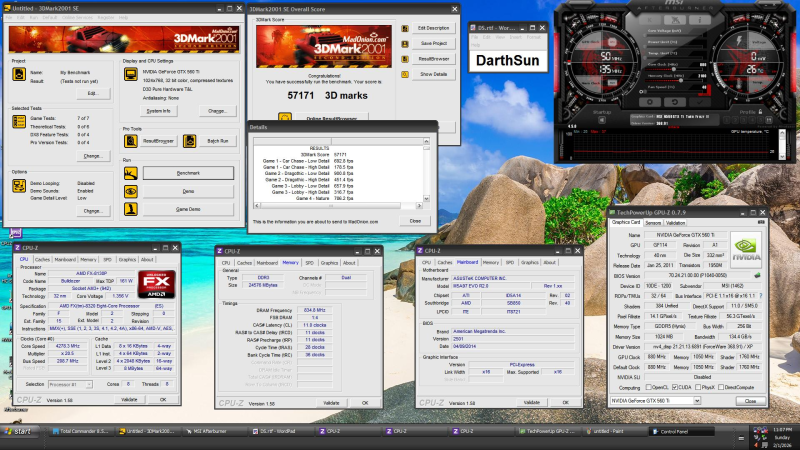Click the GPU-Z screenshot camera icon
Viewport: 800px width, 450px height.
pos(761,222)
